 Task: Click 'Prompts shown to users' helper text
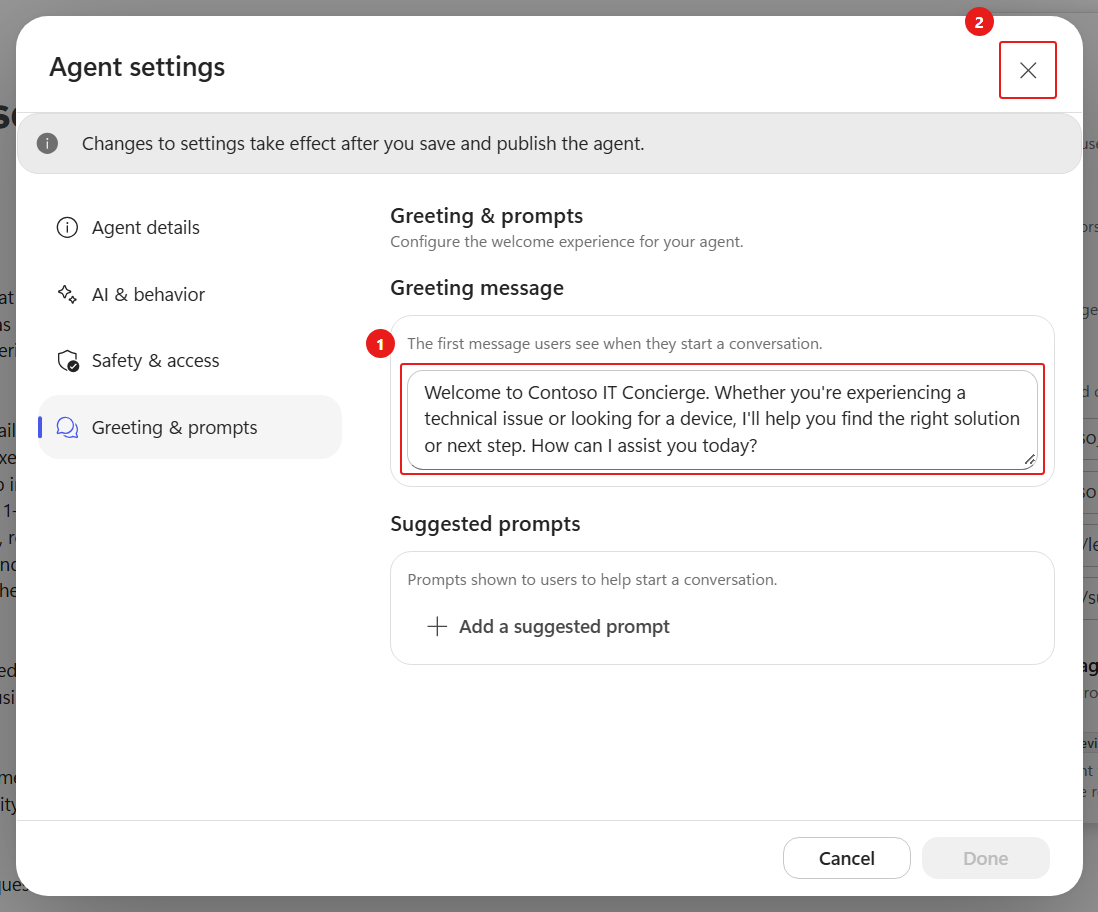592,580
